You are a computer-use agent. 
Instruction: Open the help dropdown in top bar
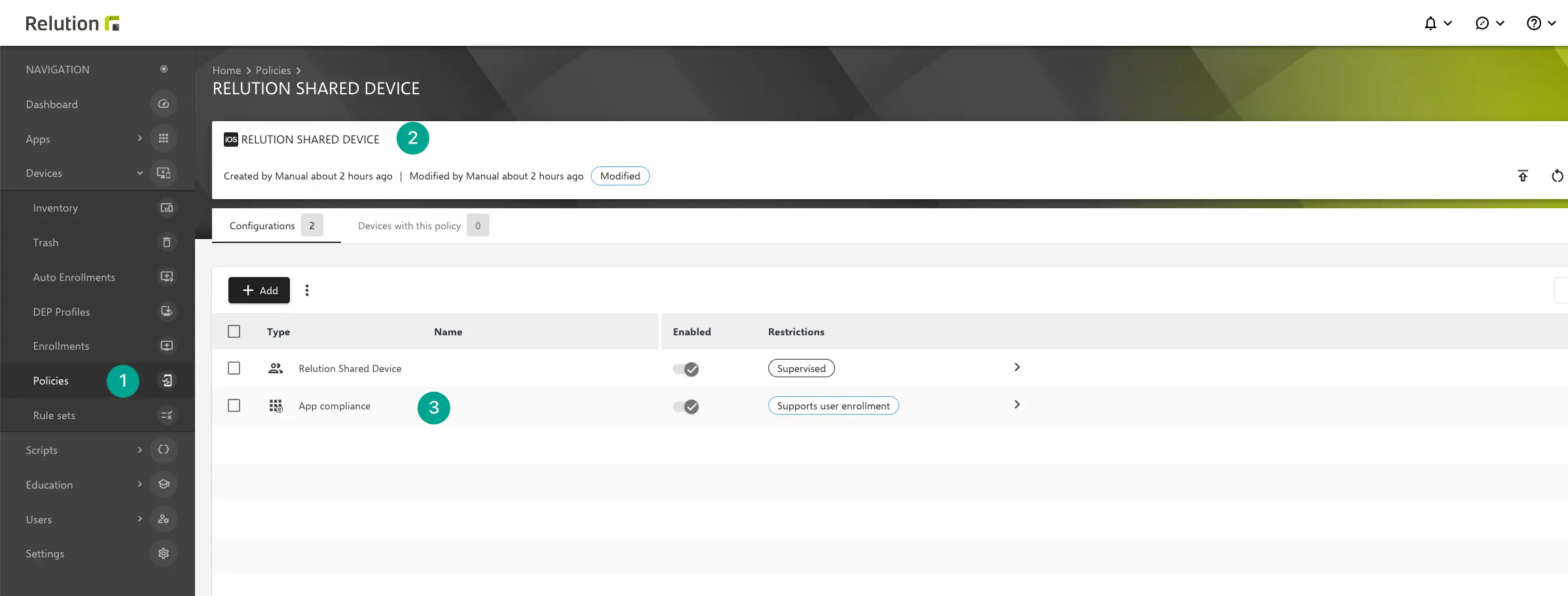pyautogui.click(x=1542, y=23)
